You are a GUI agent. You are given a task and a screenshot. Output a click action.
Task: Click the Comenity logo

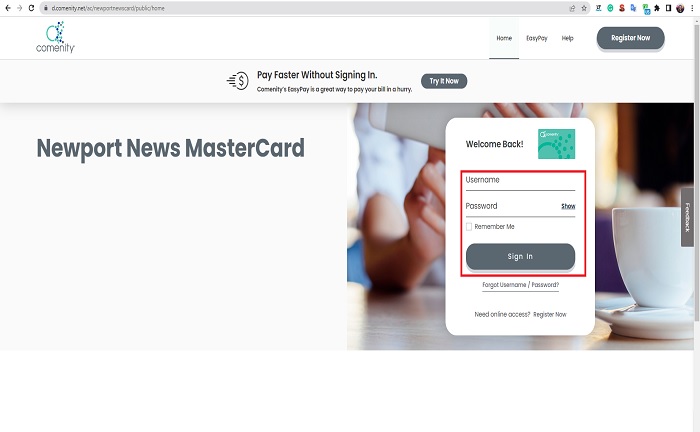[x=55, y=37]
